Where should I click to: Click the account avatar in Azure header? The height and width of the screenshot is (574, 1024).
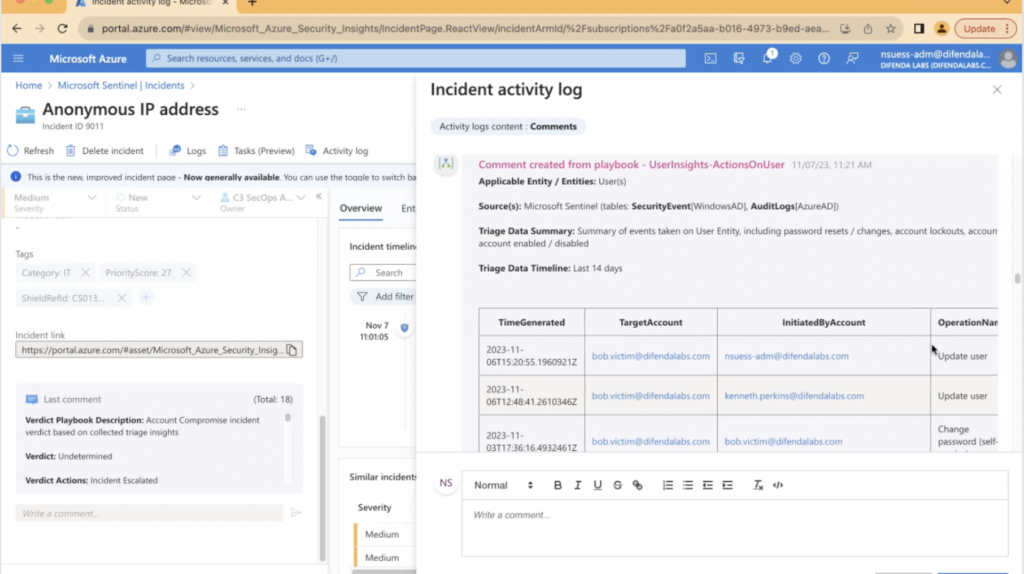[x=1008, y=58]
